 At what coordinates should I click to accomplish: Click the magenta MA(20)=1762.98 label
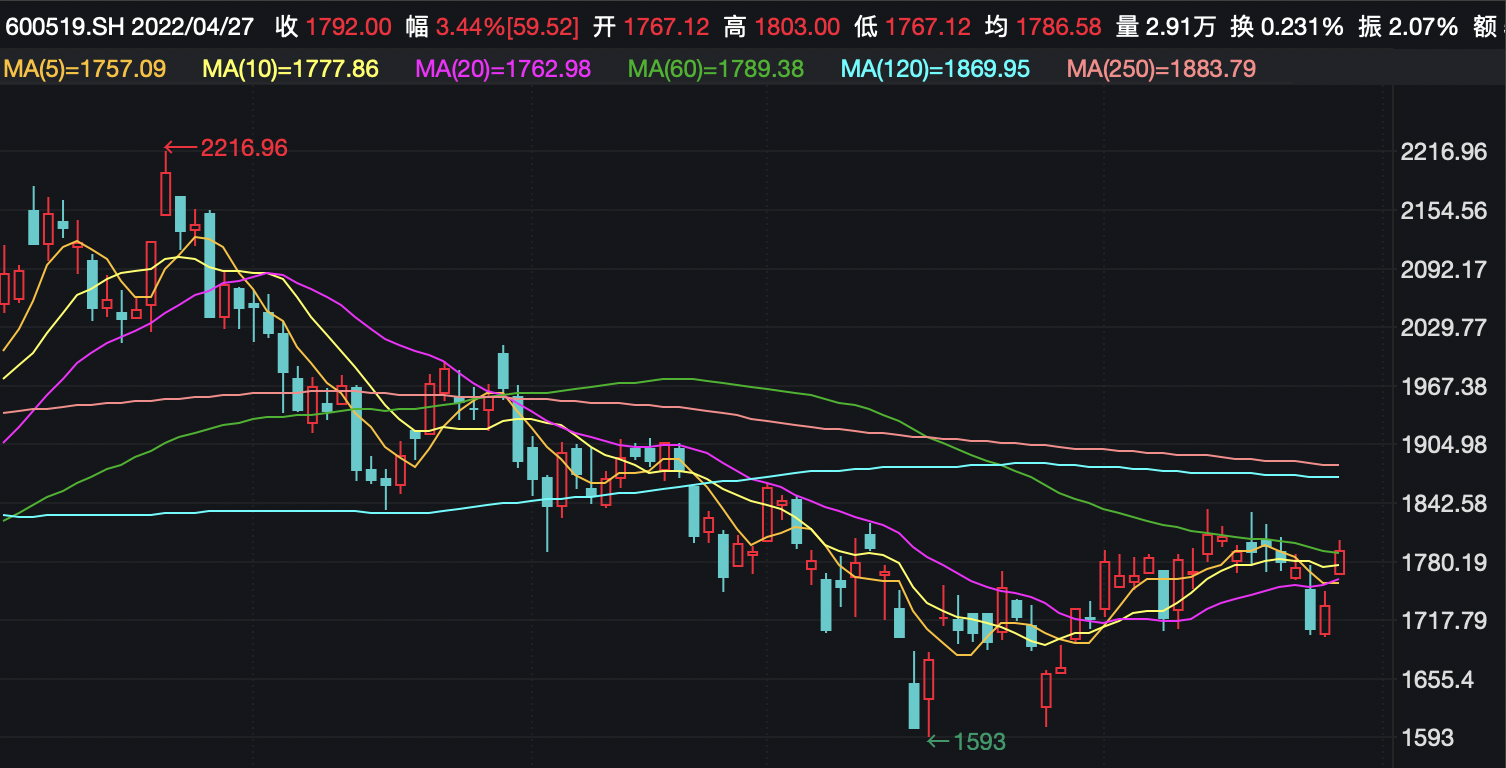click(502, 69)
